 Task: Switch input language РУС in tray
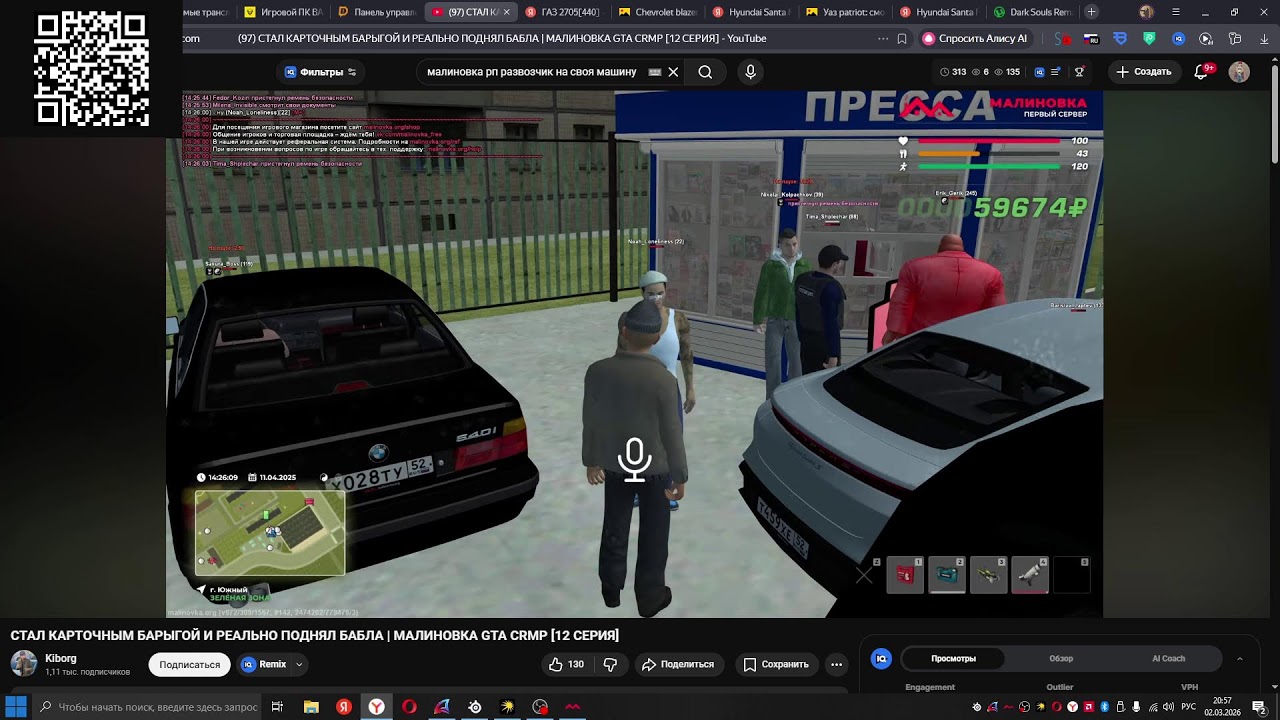coord(1189,707)
